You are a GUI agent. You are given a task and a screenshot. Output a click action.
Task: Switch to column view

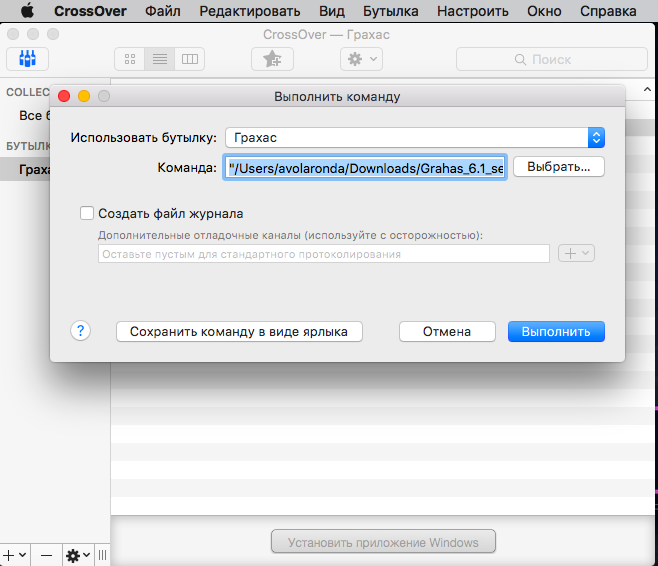(190, 59)
